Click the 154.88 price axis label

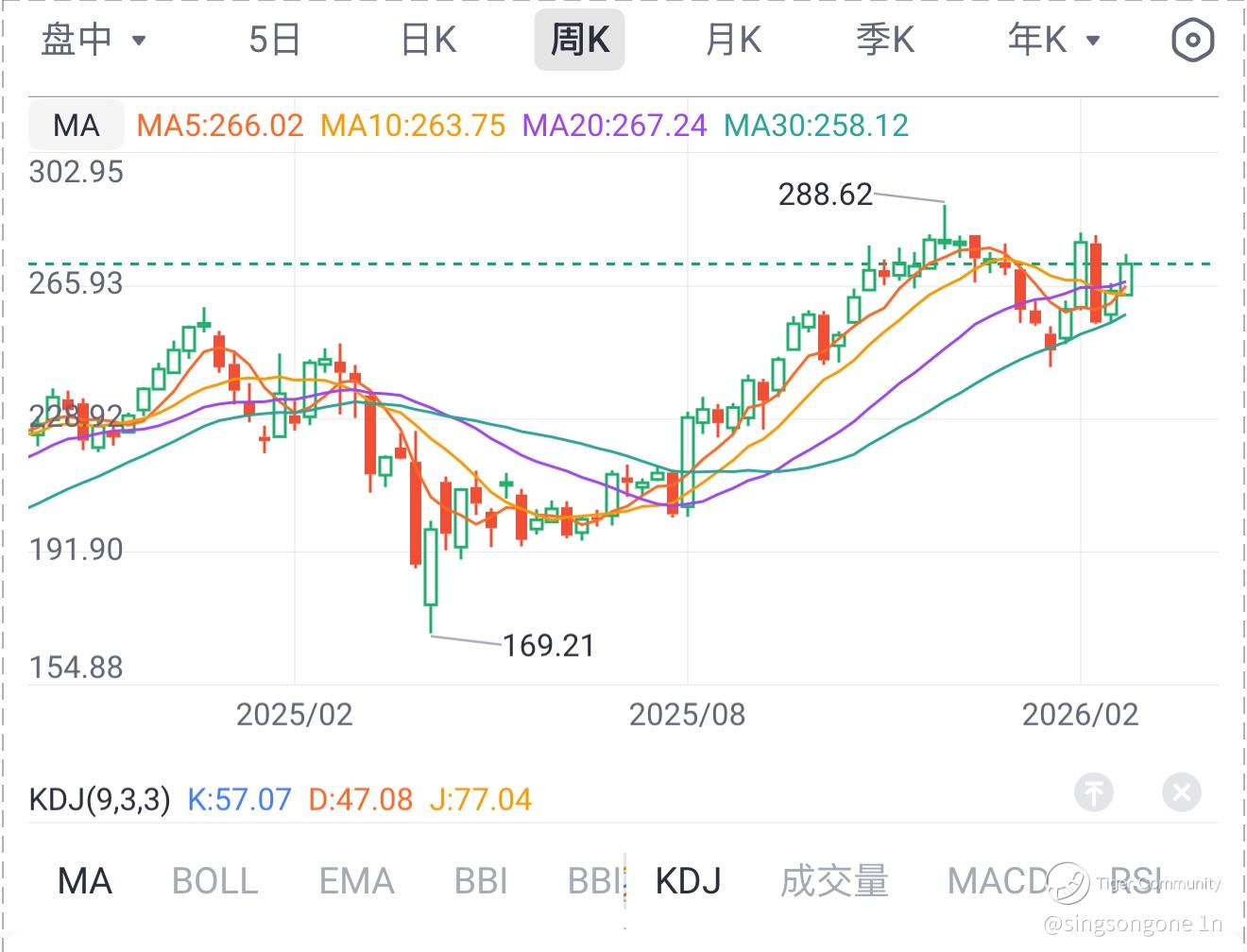point(77,668)
